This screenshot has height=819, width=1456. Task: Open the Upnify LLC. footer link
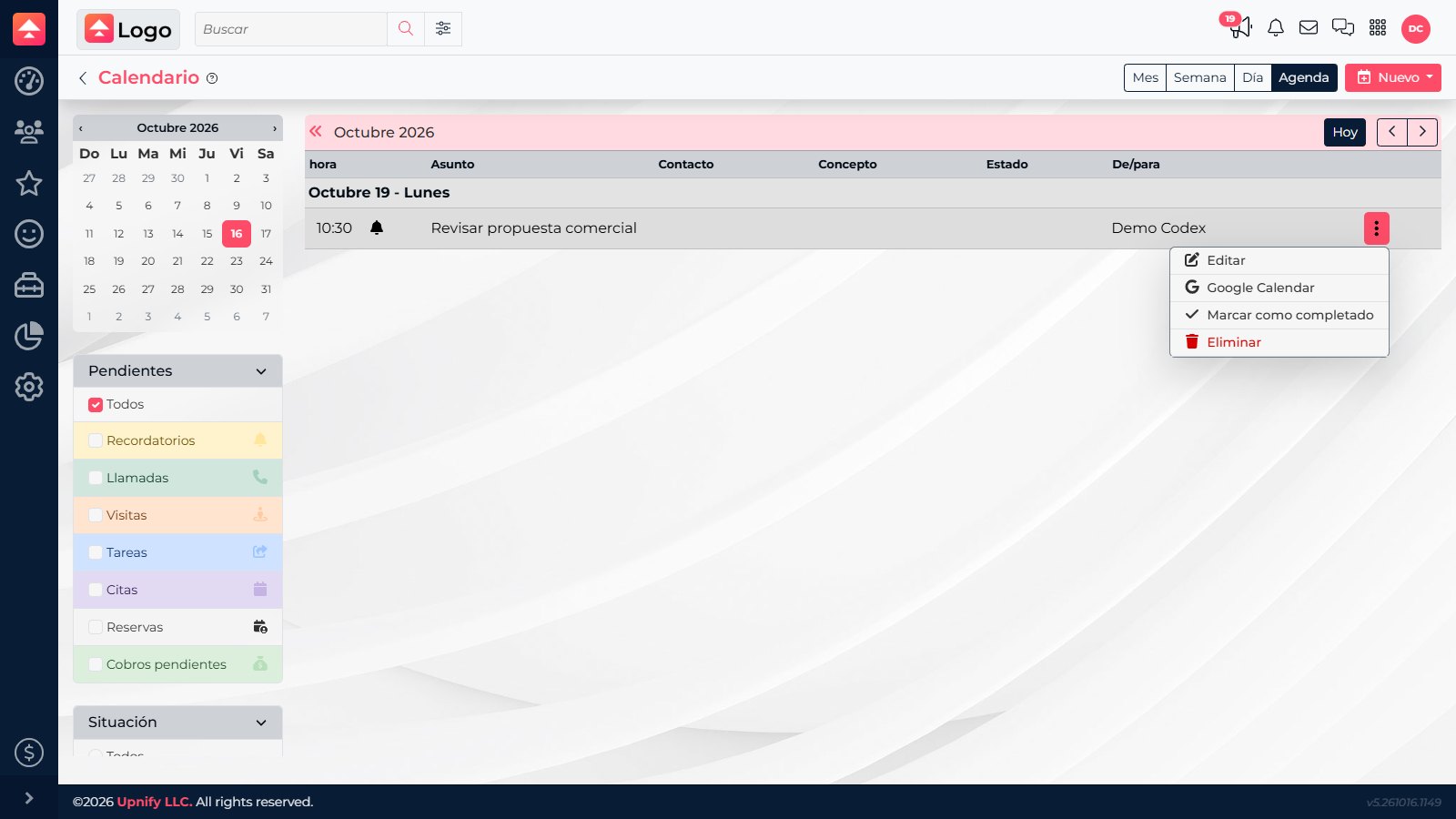coord(155,802)
